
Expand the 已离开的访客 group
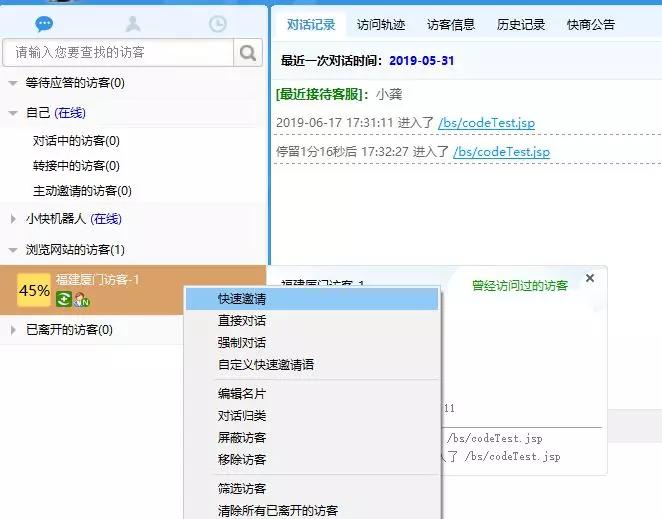(x=12, y=330)
